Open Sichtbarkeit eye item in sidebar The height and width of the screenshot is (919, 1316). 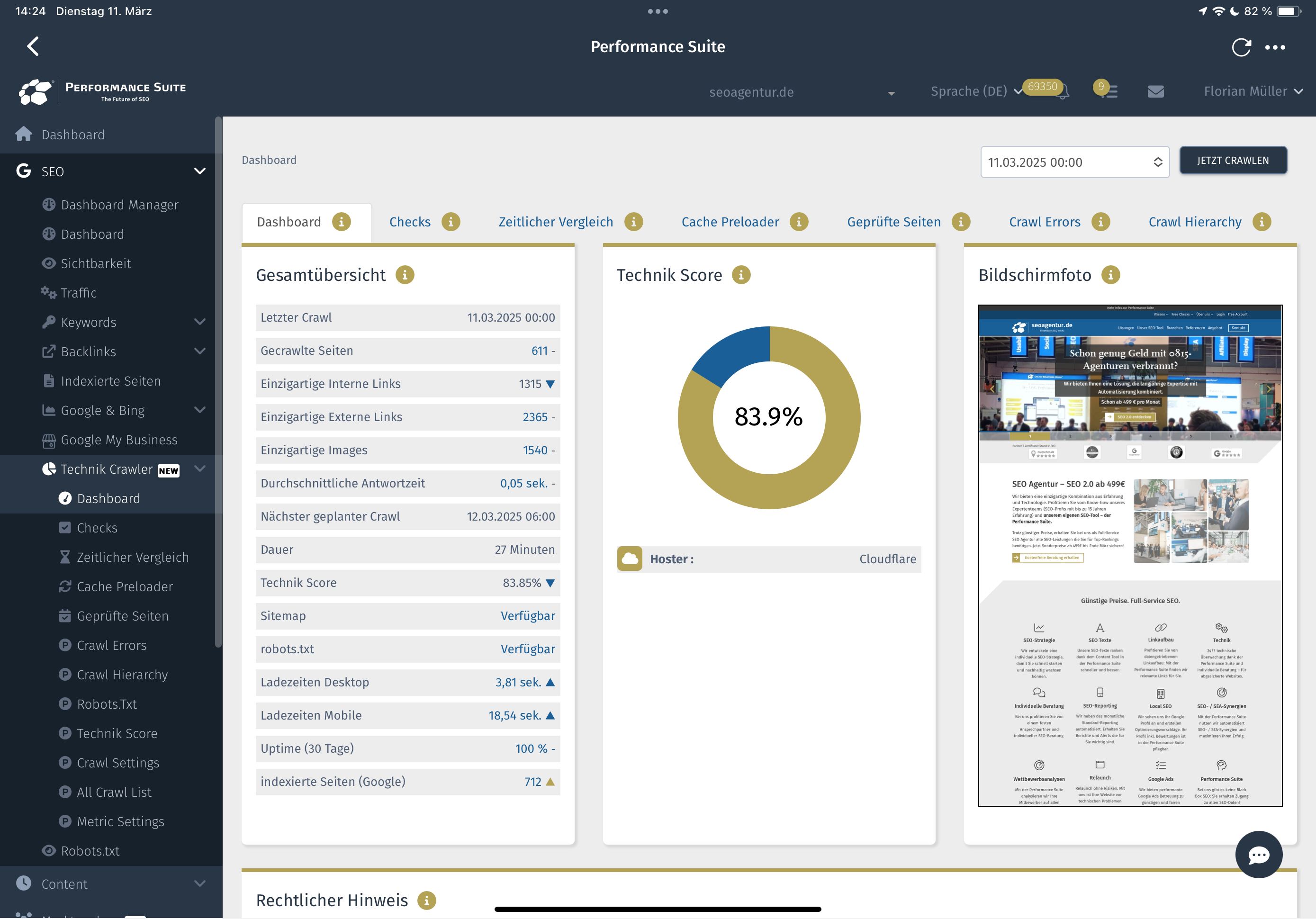(96, 264)
